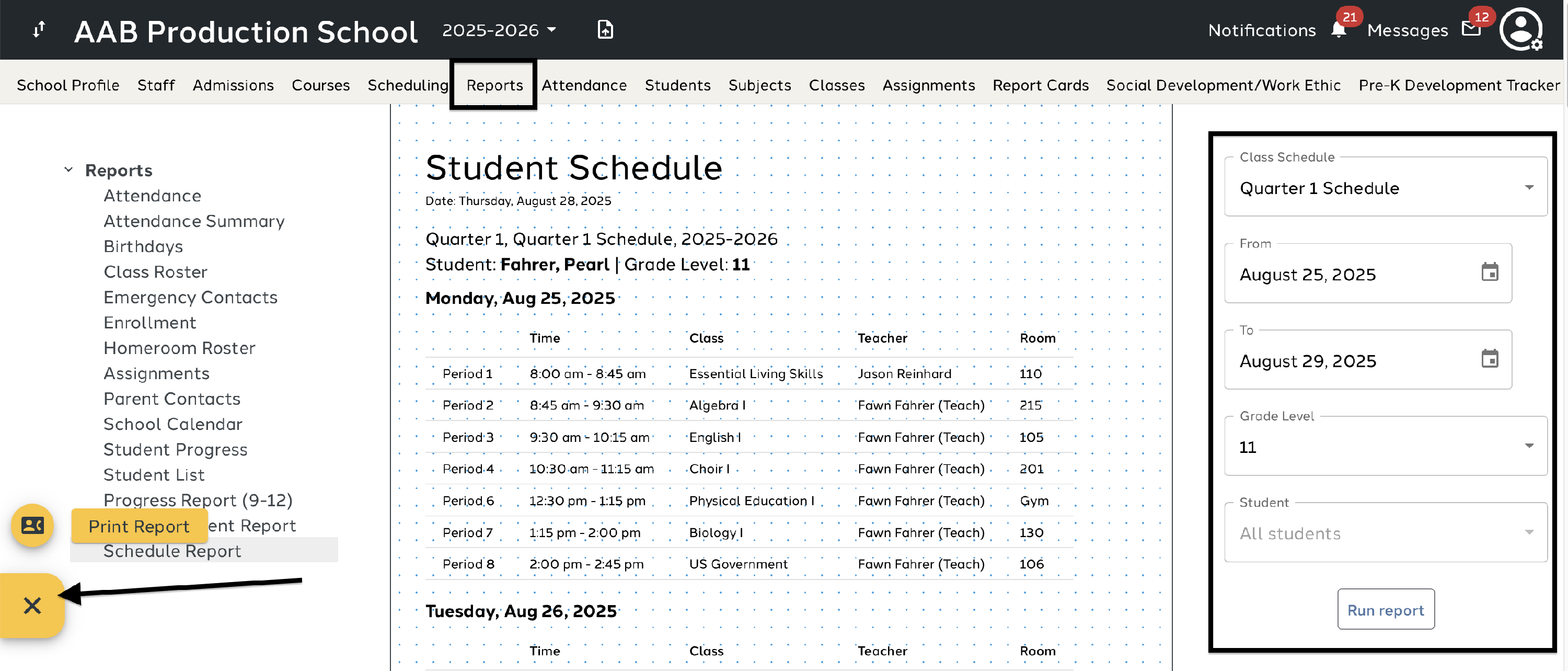Click the Print Report button
Viewport: 1568px width, 671px height.
pyautogui.click(x=139, y=526)
